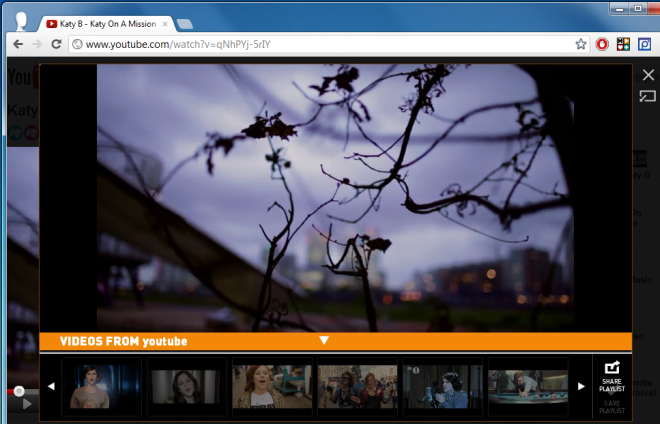This screenshot has height=424, width=660.
Task: Click SAVE PLAYLIST button
Action: pyautogui.click(x=612, y=407)
